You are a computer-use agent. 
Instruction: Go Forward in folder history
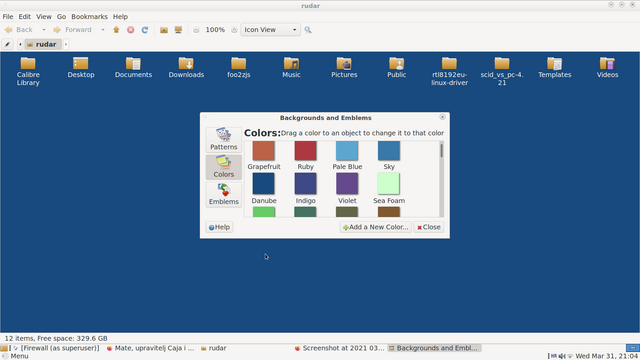click(73, 30)
